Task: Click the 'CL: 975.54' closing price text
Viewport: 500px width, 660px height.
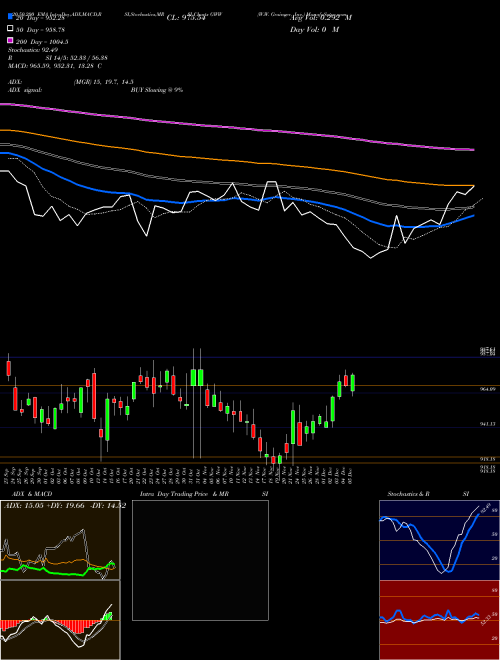Action: tap(186, 18)
